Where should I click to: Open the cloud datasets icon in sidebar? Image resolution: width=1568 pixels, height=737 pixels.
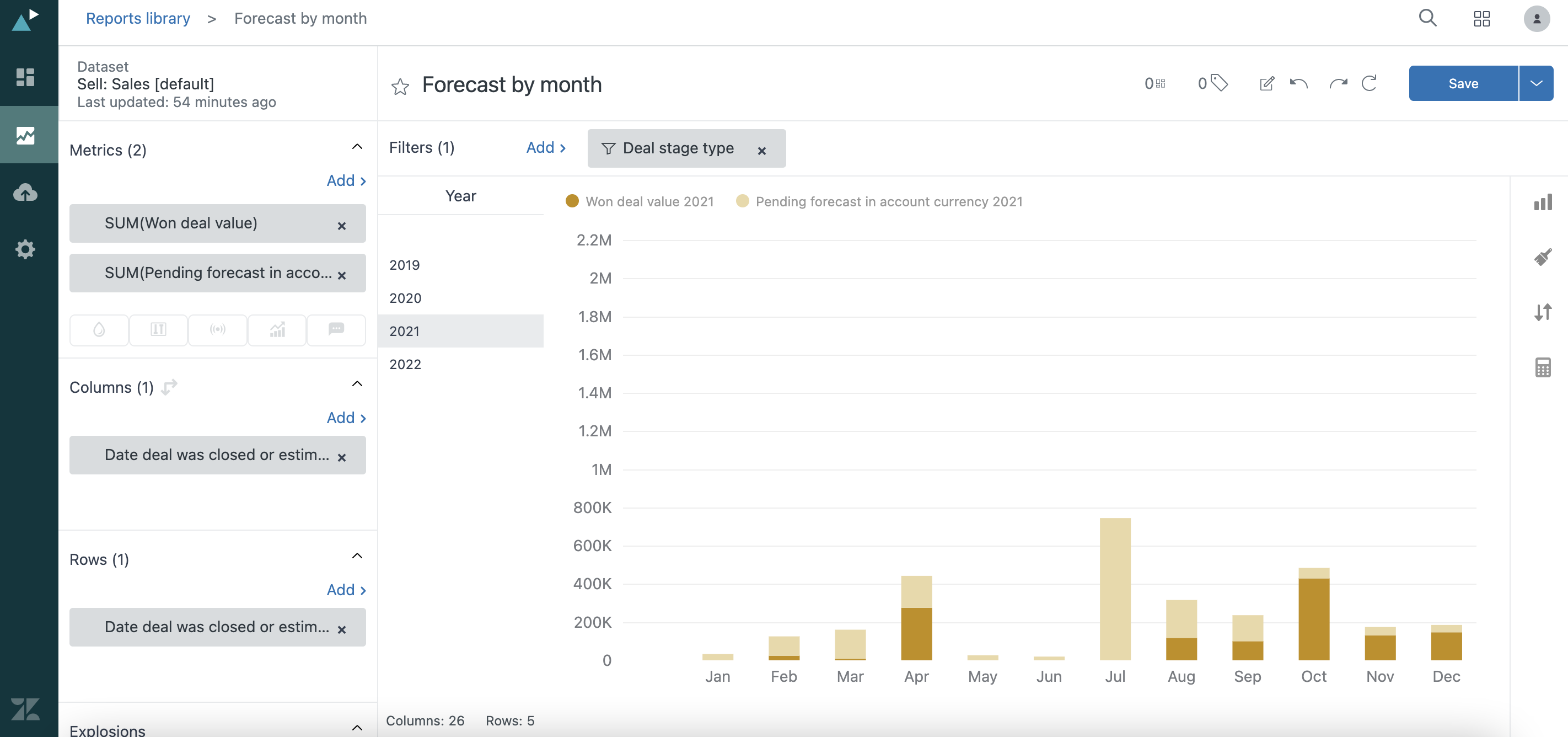pos(25,193)
